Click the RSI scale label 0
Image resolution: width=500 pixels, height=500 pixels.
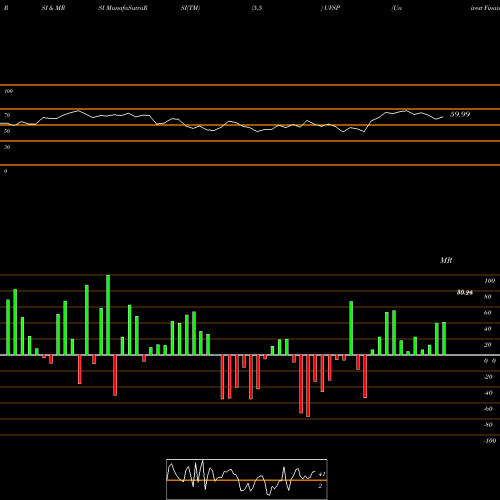(x=5, y=171)
